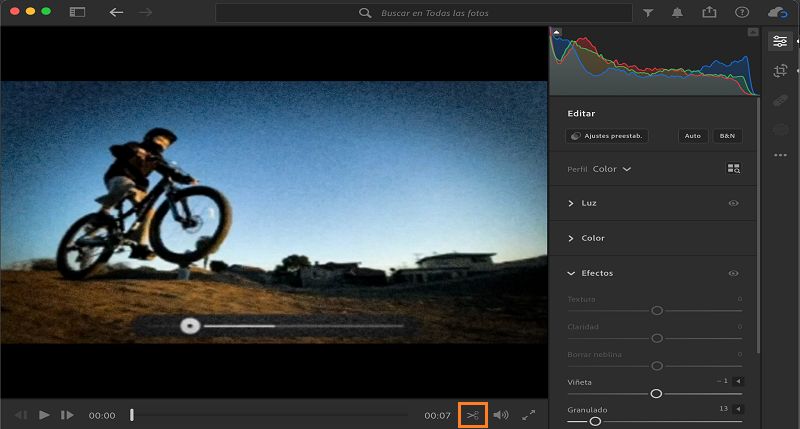Viewport: 800px width, 429px height.
Task: Click the Viñeta slider handle
Action: pos(656,393)
